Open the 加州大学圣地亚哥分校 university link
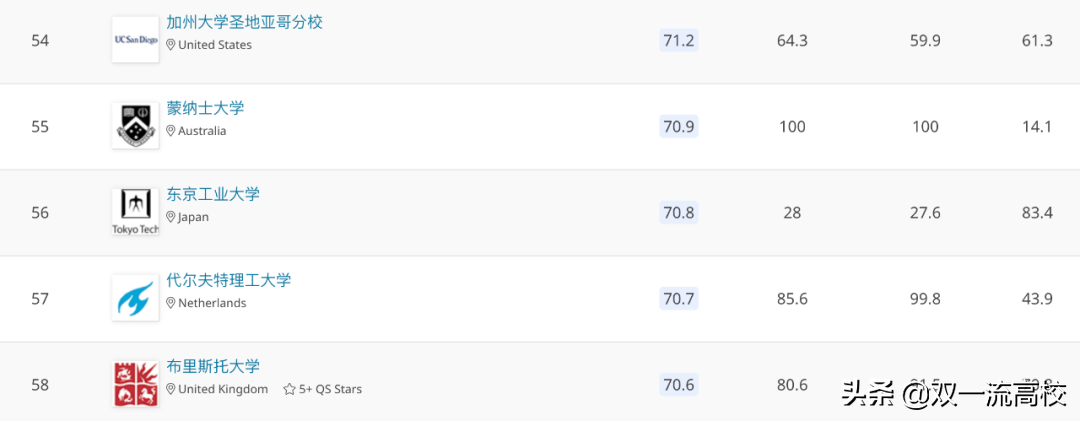The width and height of the screenshot is (1080, 421). pyautogui.click(x=245, y=22)
